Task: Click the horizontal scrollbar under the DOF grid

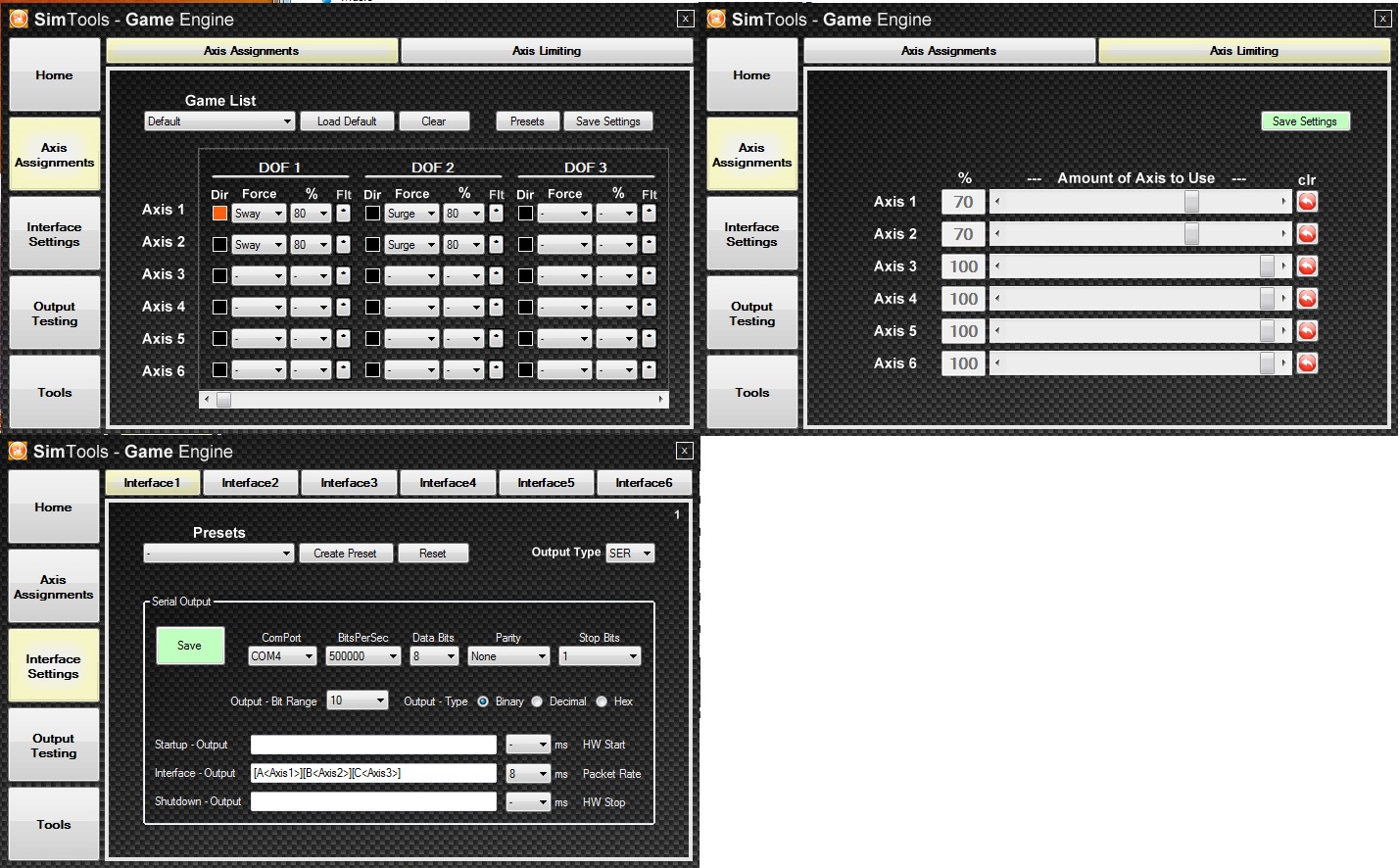Action: pyautogui.click(x=433, y=400)
